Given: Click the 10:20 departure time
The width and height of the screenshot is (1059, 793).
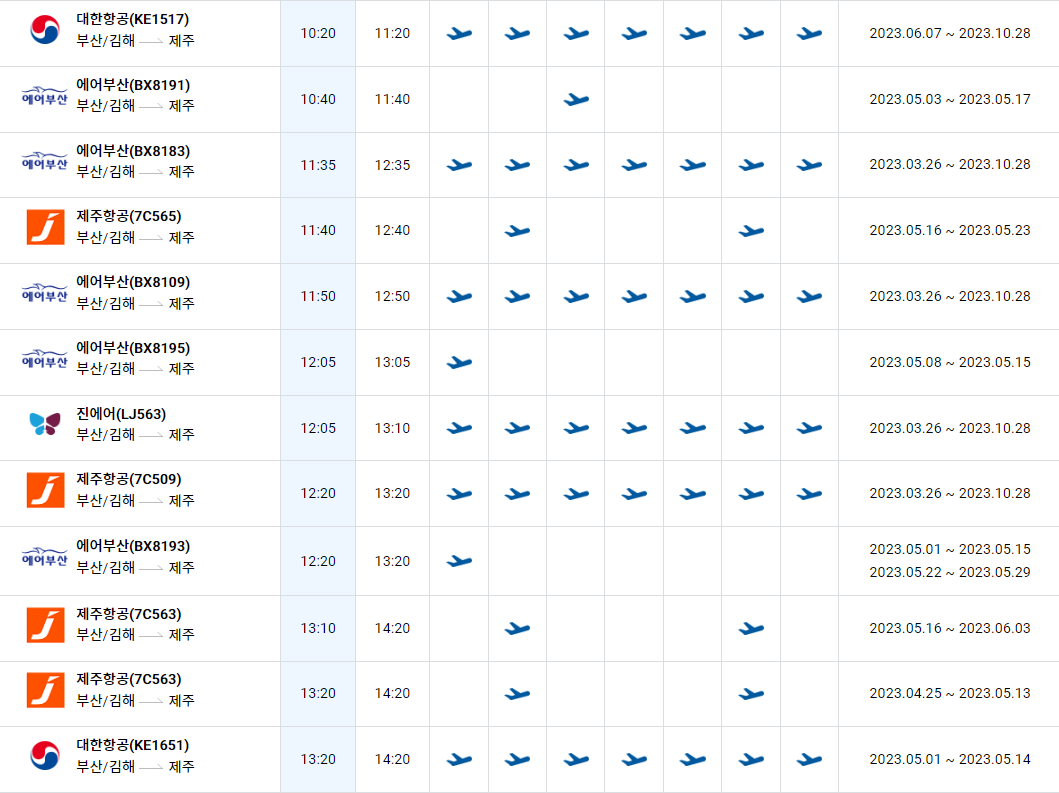Looking at the screenshot, I should (x=318, y=33).
